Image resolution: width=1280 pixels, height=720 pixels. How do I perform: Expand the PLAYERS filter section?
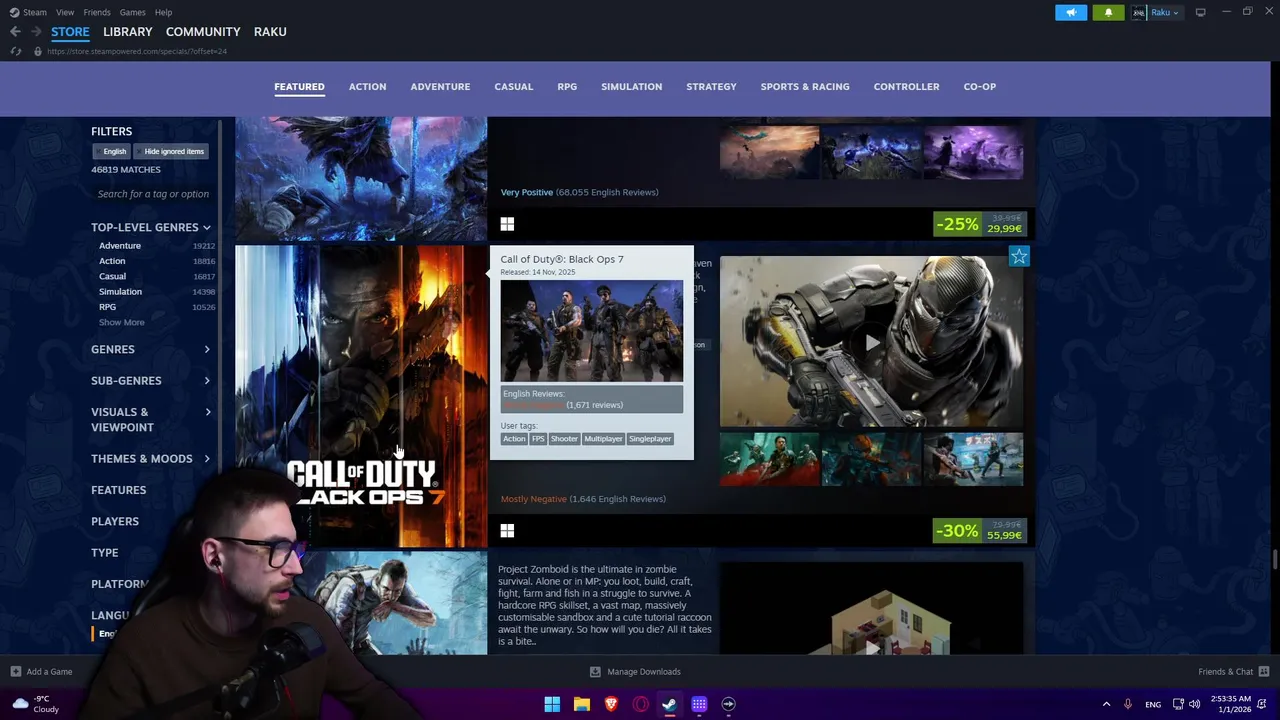[x=115, y=521]
